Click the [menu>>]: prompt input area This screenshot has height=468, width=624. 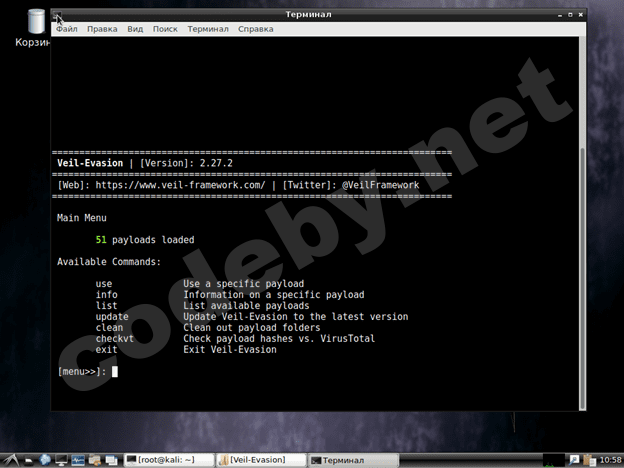tap(115, 372)
